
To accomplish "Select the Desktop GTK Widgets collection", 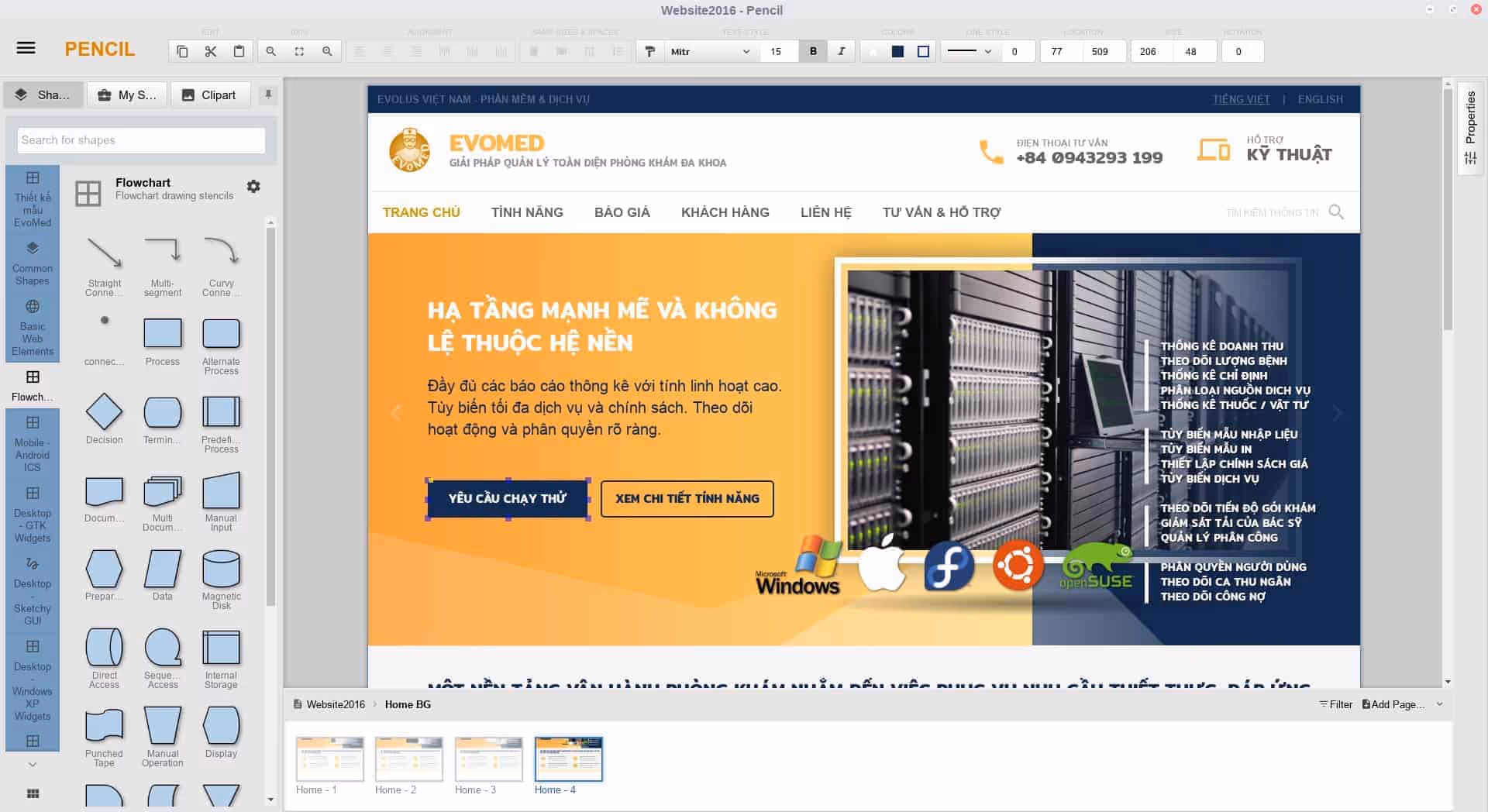I will pyautogui.click(x=33, y=514).
